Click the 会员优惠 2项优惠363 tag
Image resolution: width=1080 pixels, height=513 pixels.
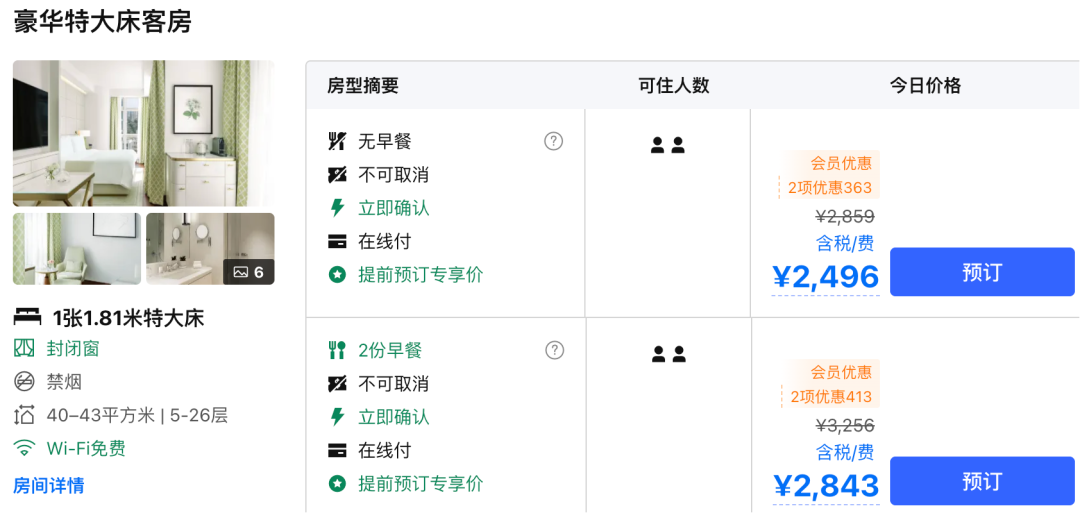[828, 176]
